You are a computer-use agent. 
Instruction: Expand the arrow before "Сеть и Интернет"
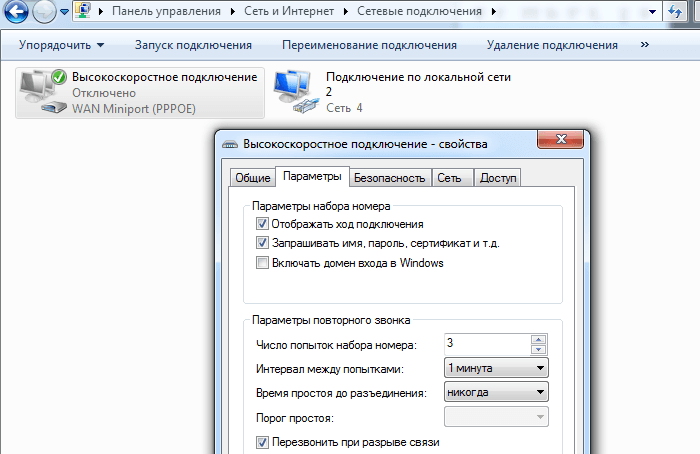pos(233,12)
